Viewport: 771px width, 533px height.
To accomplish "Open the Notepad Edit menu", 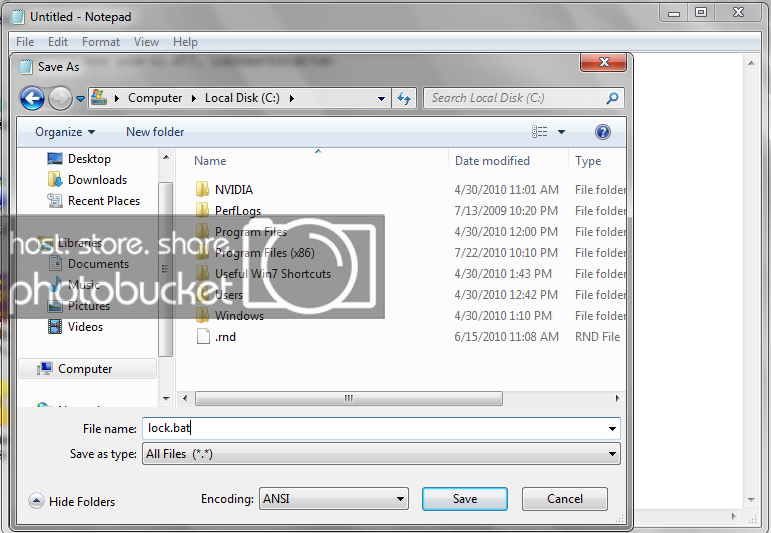I will tap(58, 42).
